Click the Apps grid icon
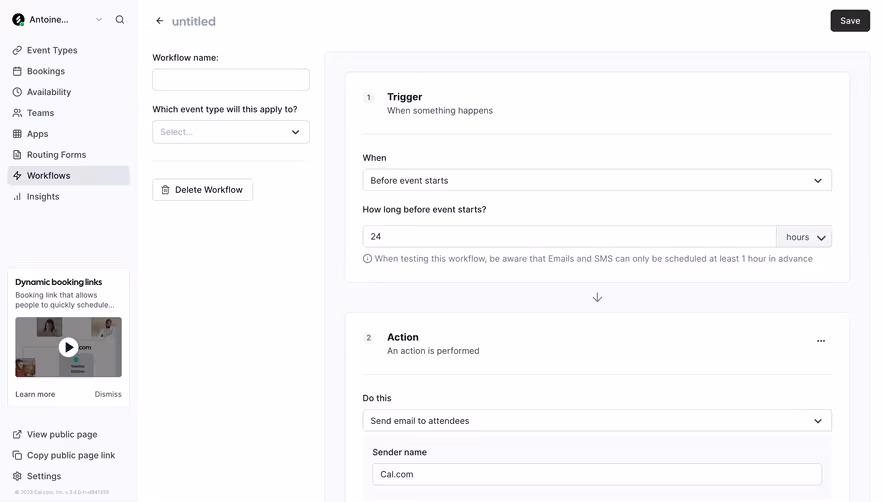The height and width of the screenshot is (502, 885). coord(17,134)
